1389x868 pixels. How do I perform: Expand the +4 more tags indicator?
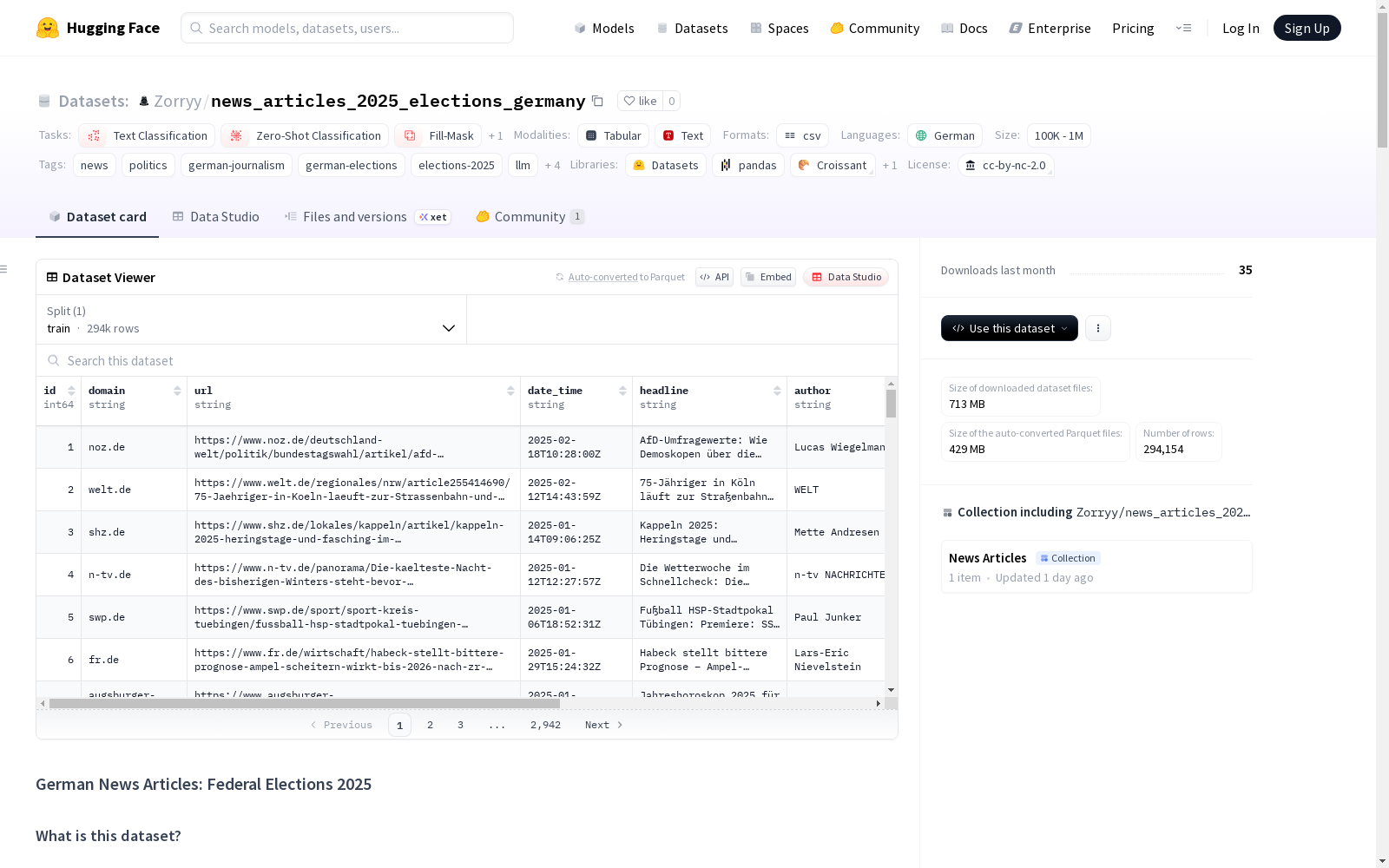tap(552, 165)
